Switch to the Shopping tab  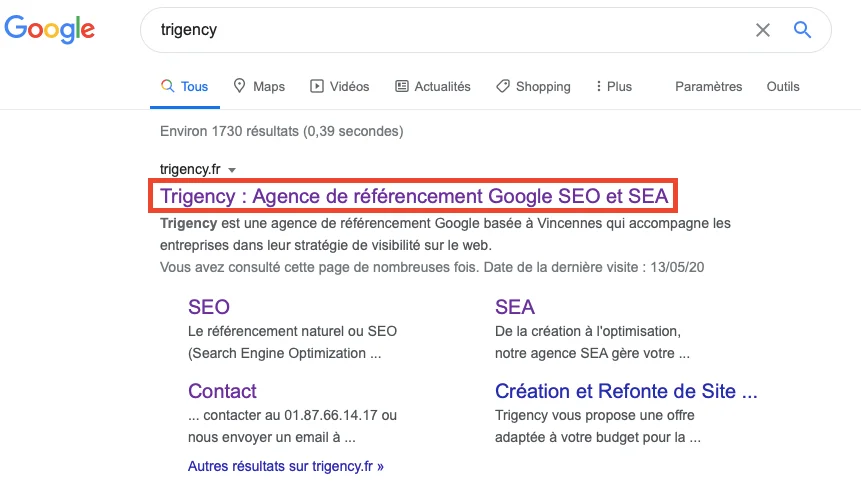click(x=543, y=87)
